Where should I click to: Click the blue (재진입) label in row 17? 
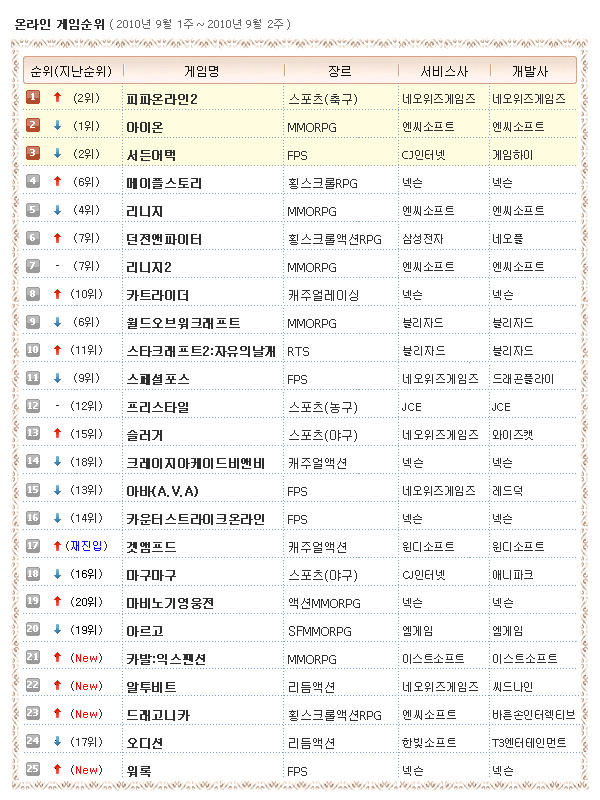tap(91, 546)
